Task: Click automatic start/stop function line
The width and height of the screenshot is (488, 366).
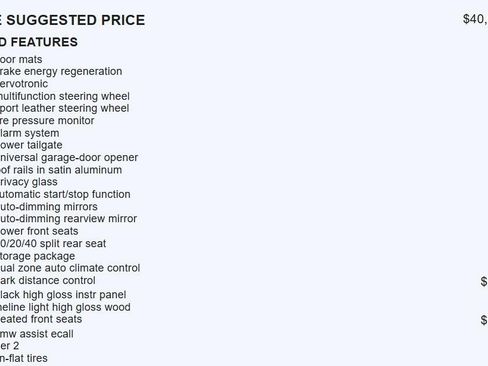Action: coord(65,194)
